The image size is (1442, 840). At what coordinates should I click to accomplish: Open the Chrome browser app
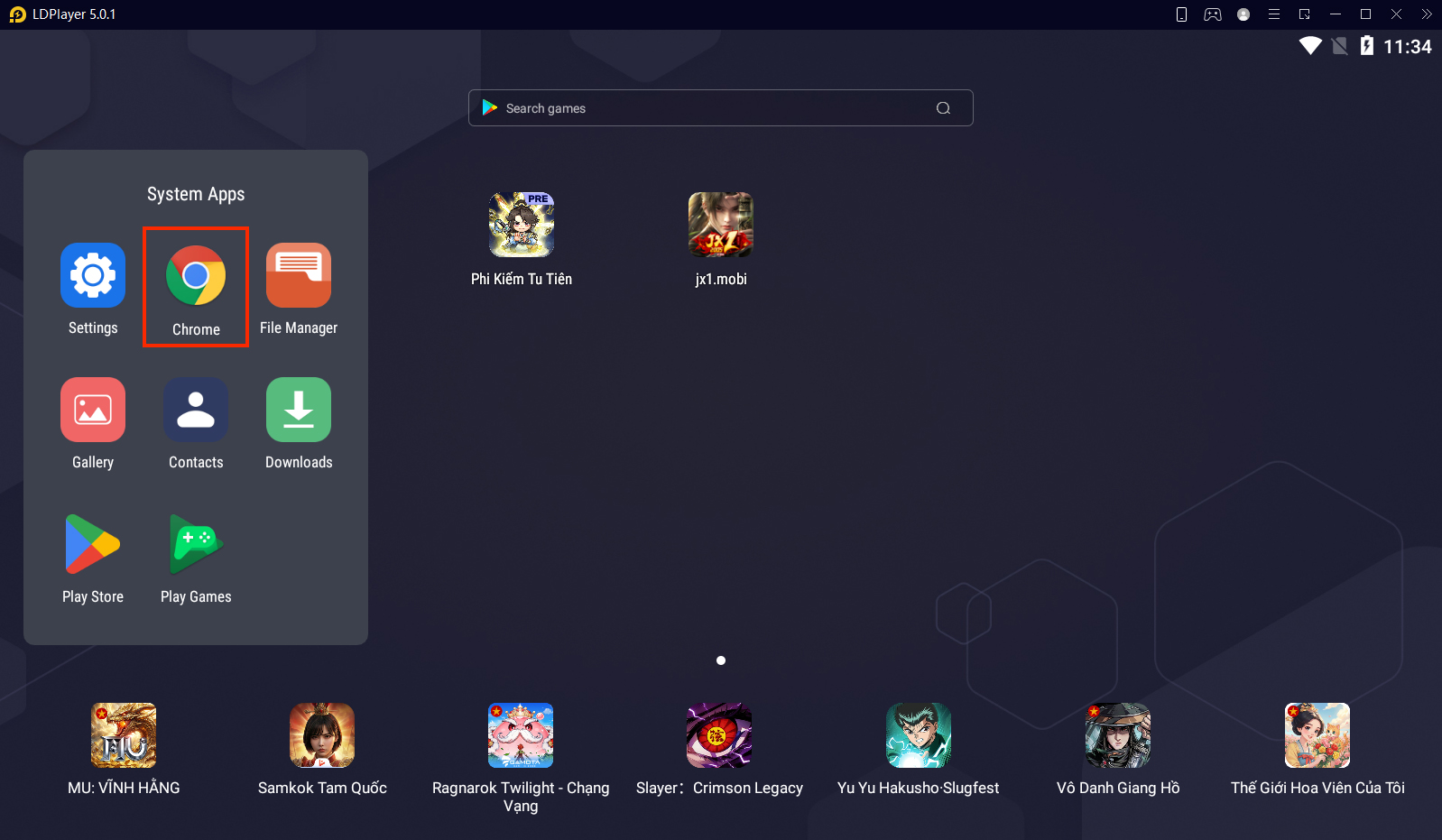coord(196,277)
